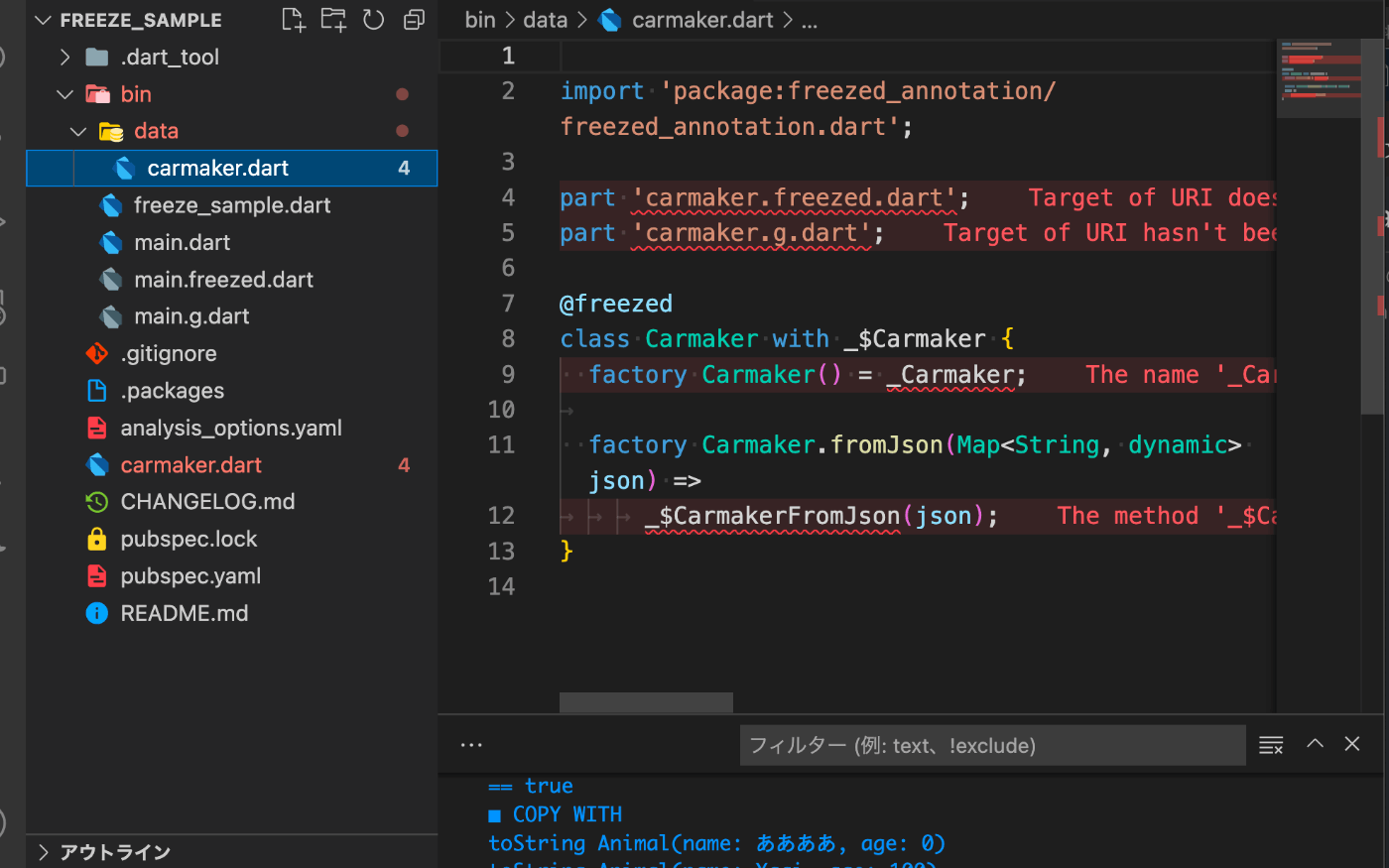
Task: Collapse the data folder
Action: click(78, 131)
